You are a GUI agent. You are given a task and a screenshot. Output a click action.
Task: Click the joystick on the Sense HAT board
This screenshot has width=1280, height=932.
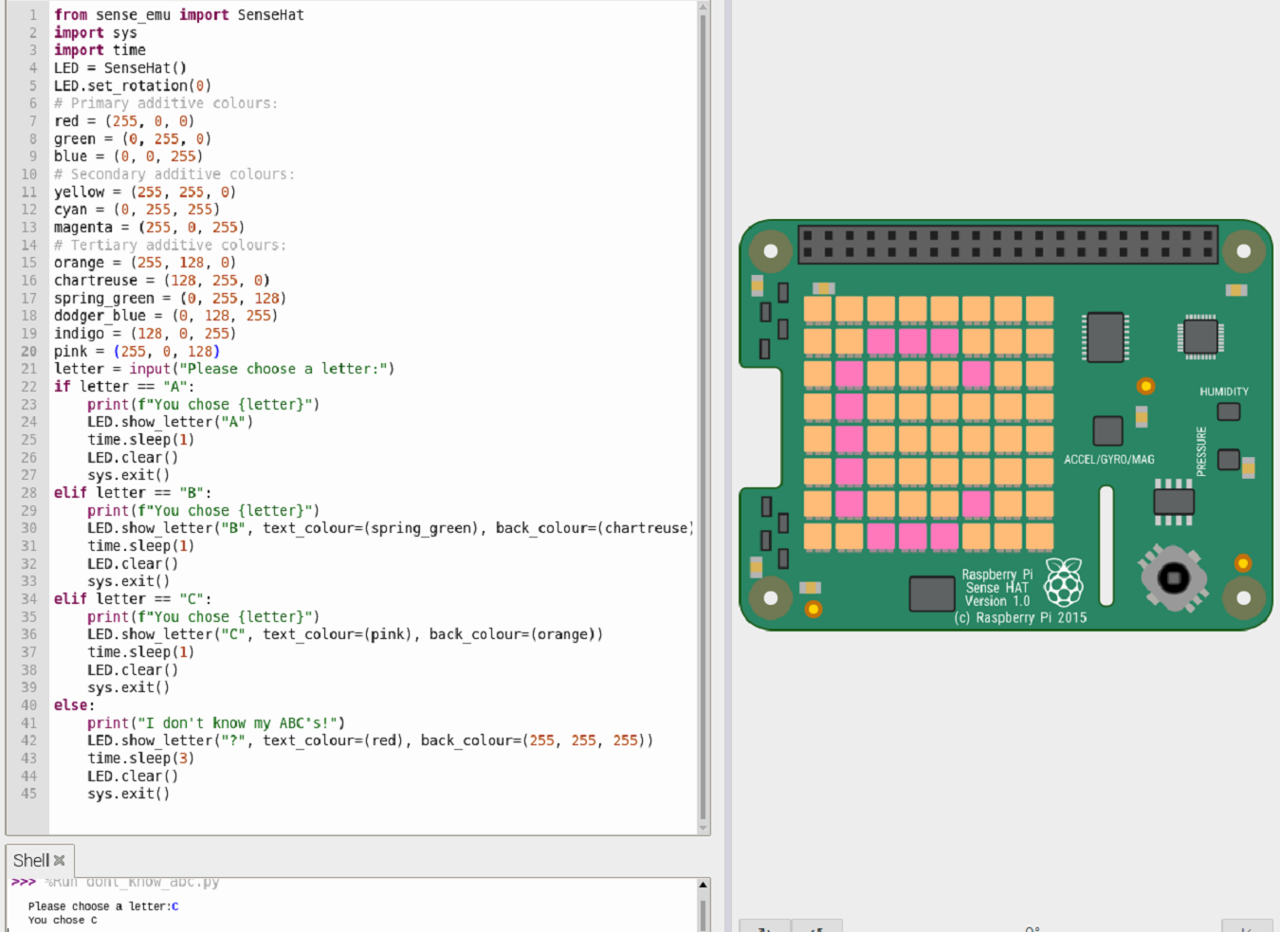(1172, 578)
